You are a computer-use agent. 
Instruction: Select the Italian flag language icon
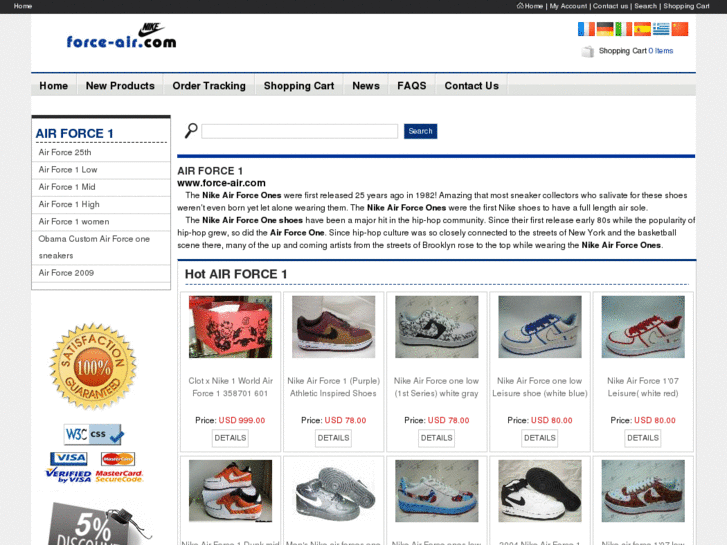point(624,29)
